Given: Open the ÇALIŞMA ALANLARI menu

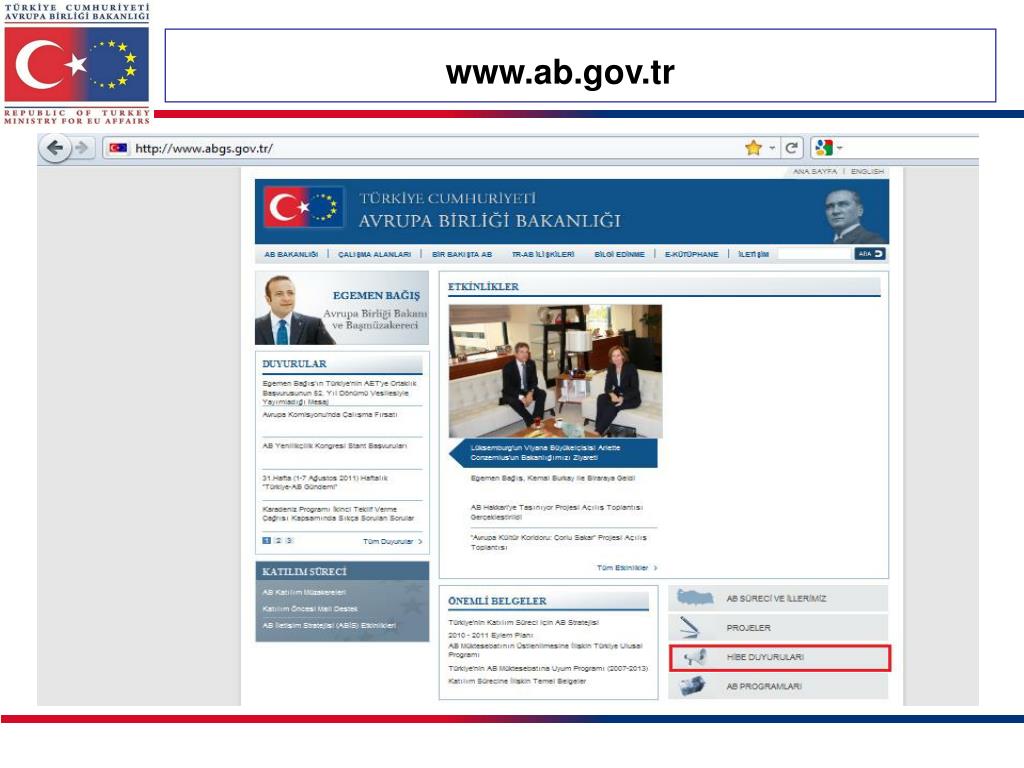Looking at the screenshot, I should pyautogui.click(x=374, y=255).
